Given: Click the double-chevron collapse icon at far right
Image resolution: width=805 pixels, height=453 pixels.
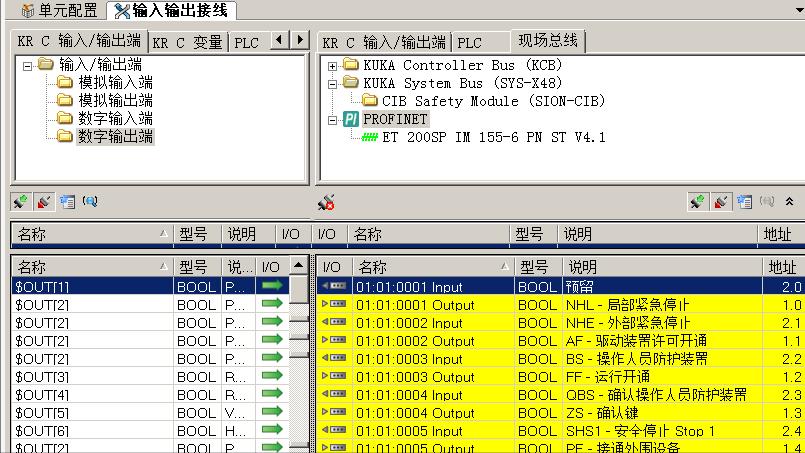Looking at the screenshot, I should tap(789, 202).
